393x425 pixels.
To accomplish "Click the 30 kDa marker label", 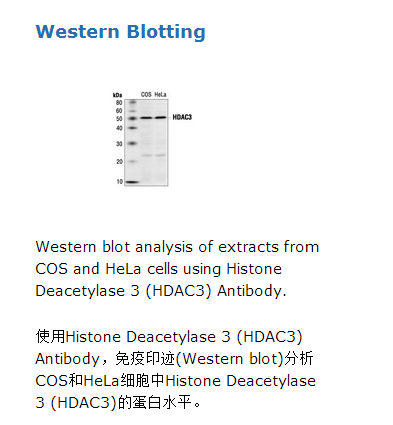I will 119,144.
